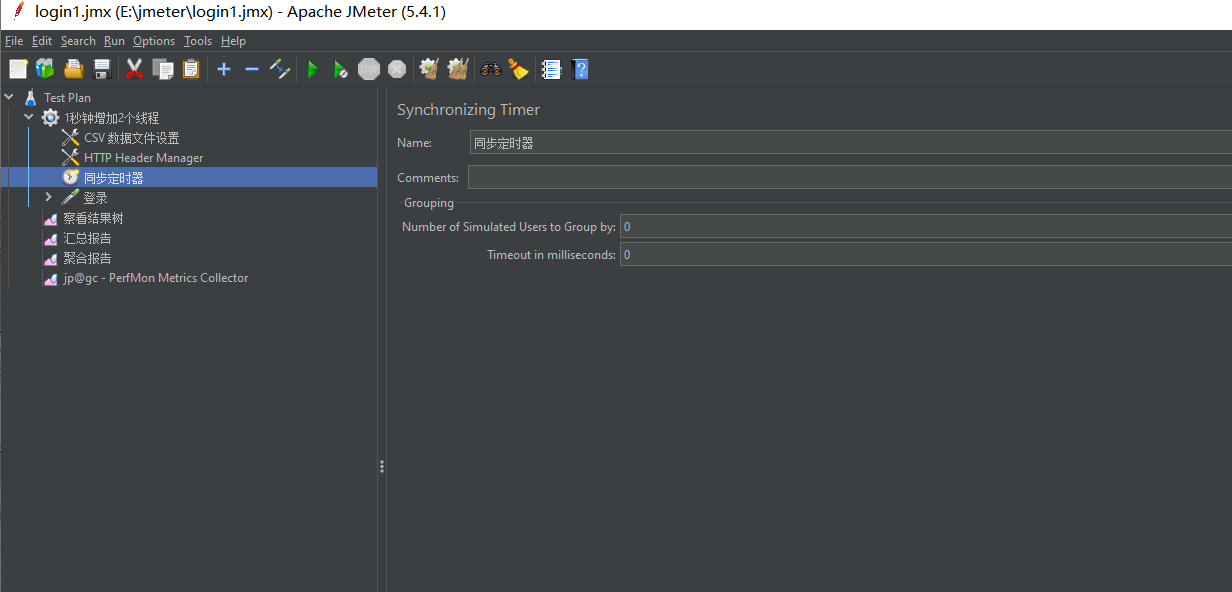
Task: Click the New test plan toolbar icon
Action: coord(18,69)
